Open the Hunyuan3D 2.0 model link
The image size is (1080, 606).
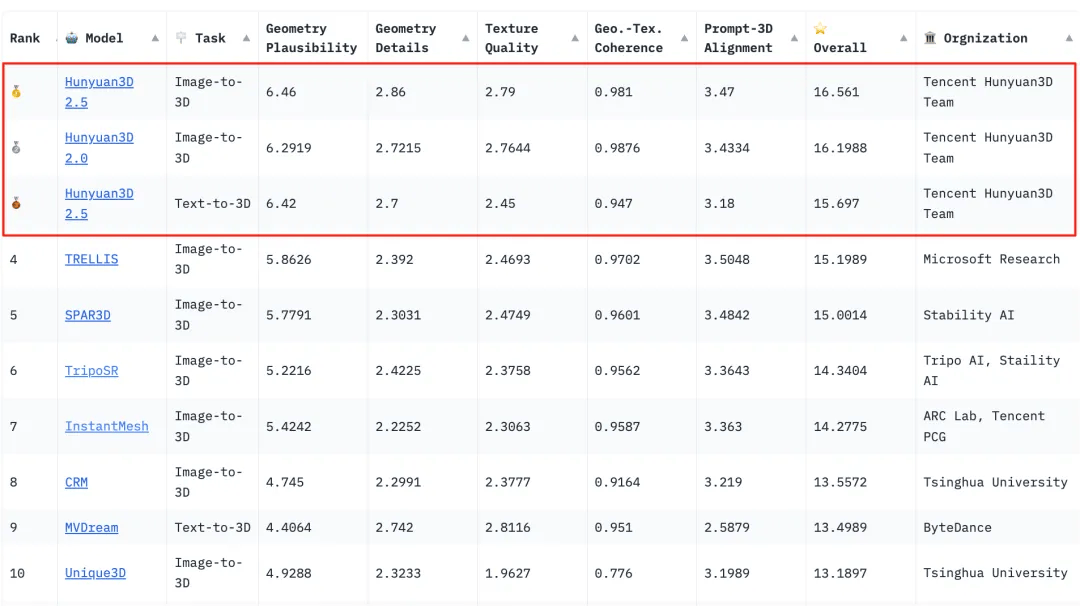[98, 148]
